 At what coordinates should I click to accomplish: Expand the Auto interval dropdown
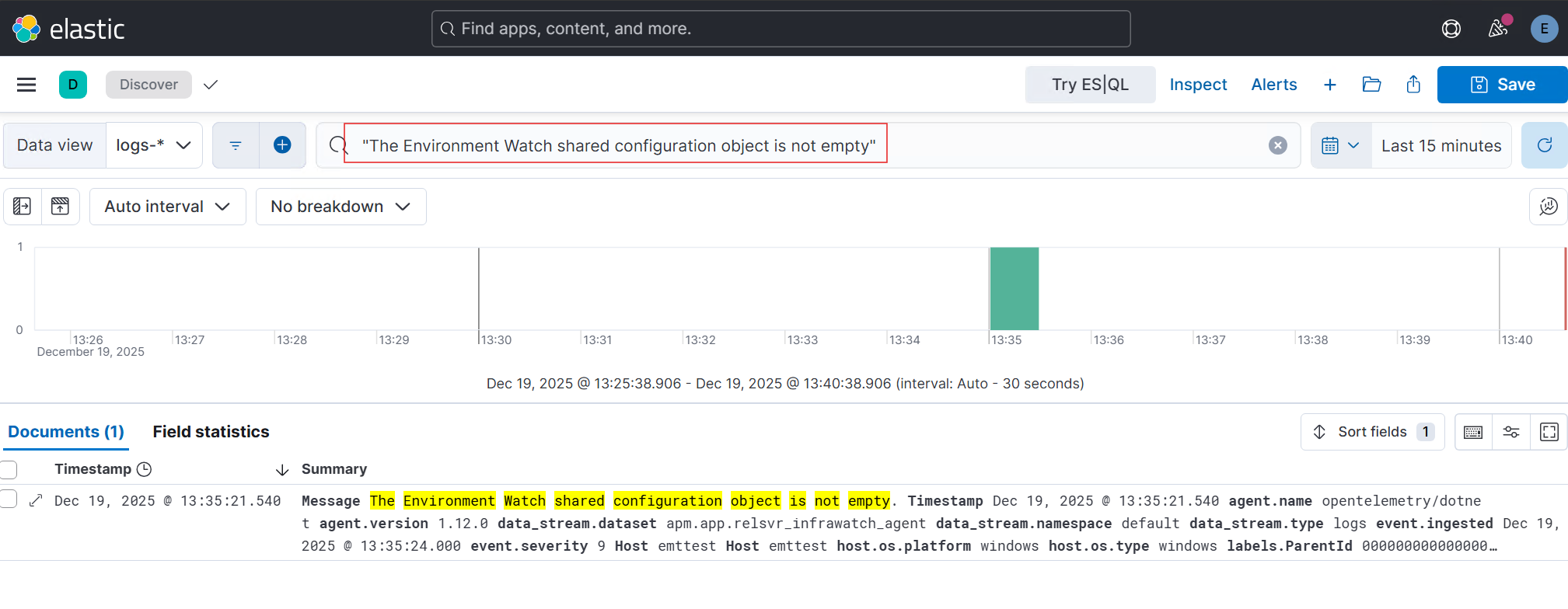click(x=167, y=207)
